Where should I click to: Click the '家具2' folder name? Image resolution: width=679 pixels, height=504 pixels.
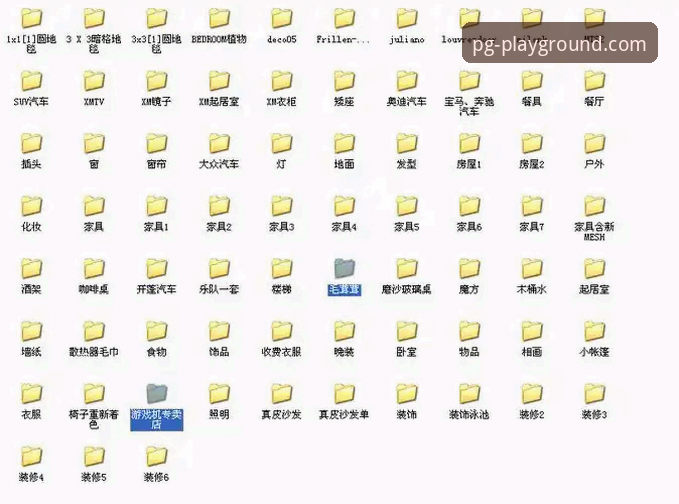[219, 226]
